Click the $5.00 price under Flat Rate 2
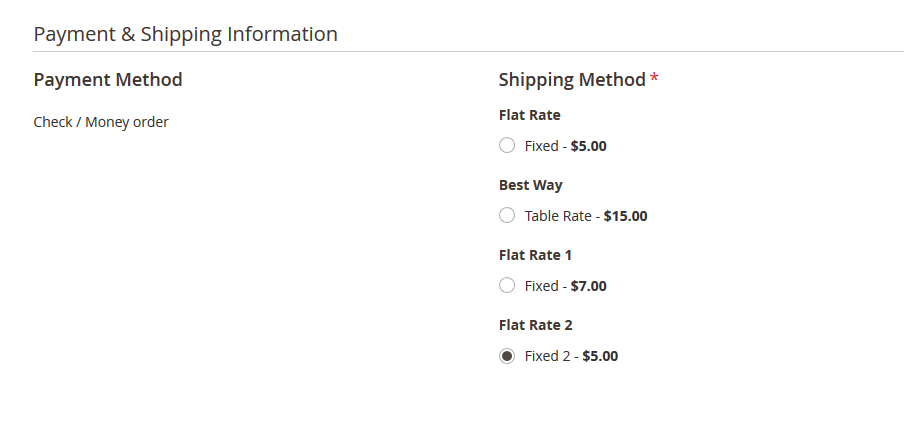Screen dimensions: 924x440 click(x=600, y=356)
